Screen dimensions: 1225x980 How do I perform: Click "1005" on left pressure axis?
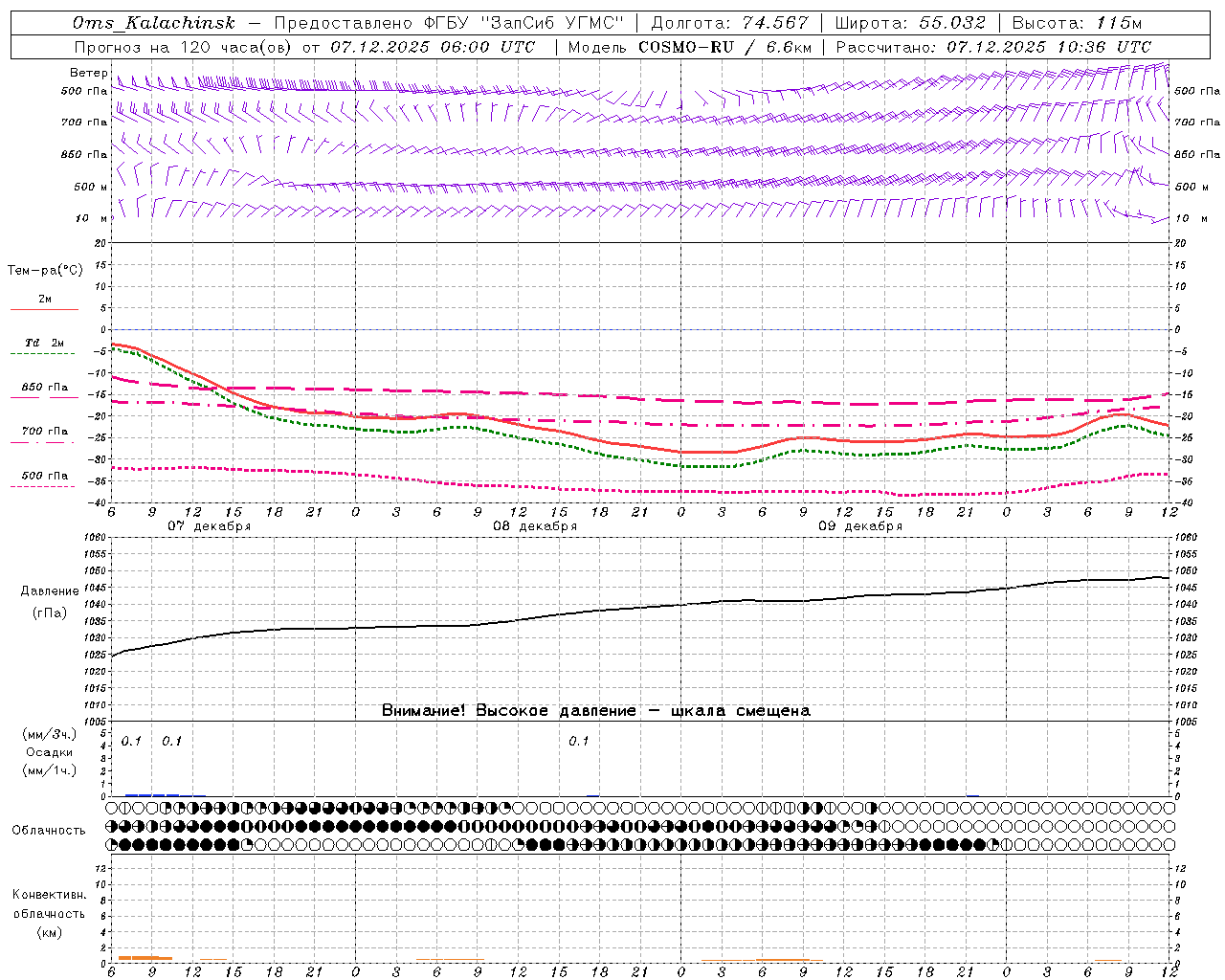click(x=96, y=722)
